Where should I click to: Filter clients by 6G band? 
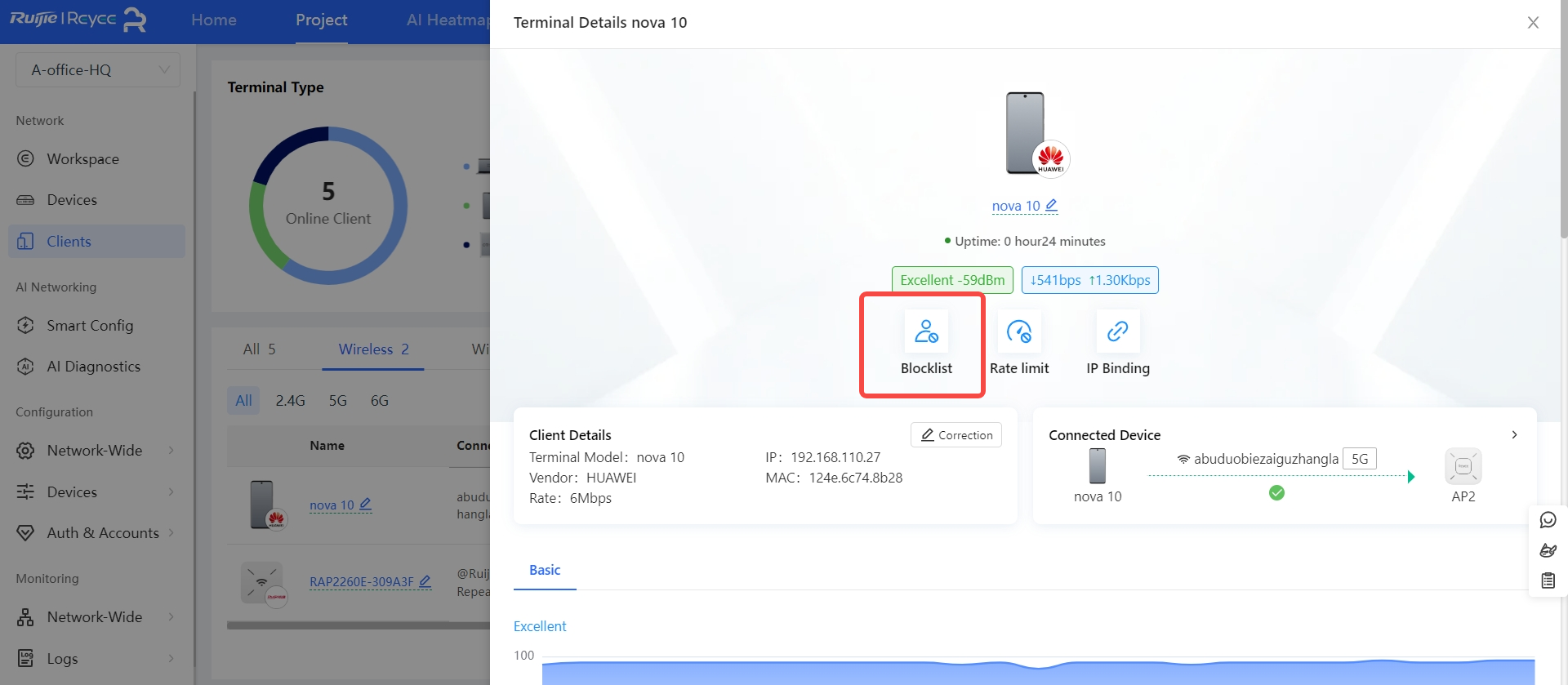coord(379,401)
